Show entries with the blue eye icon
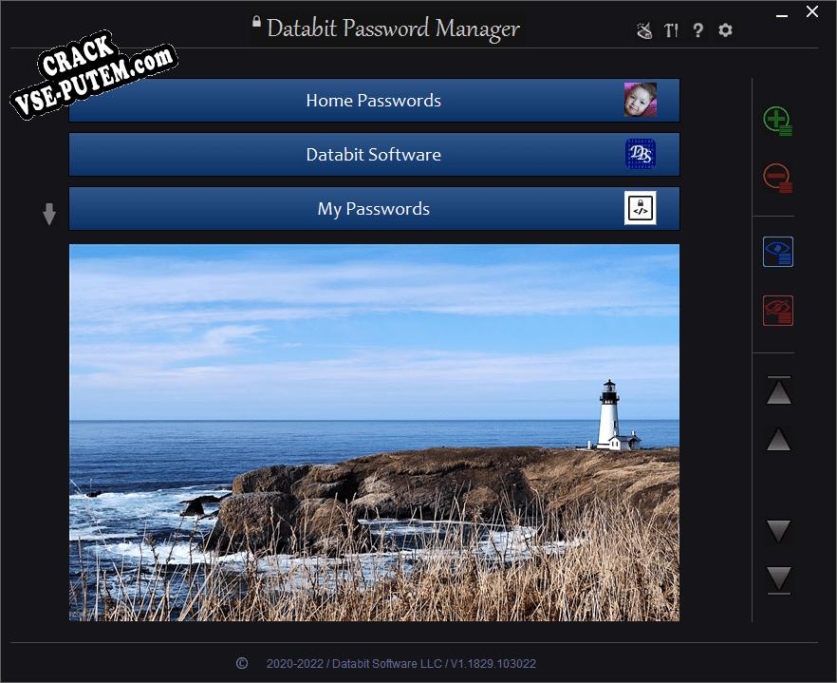This screenshot has width=837, height=683. 778,251
